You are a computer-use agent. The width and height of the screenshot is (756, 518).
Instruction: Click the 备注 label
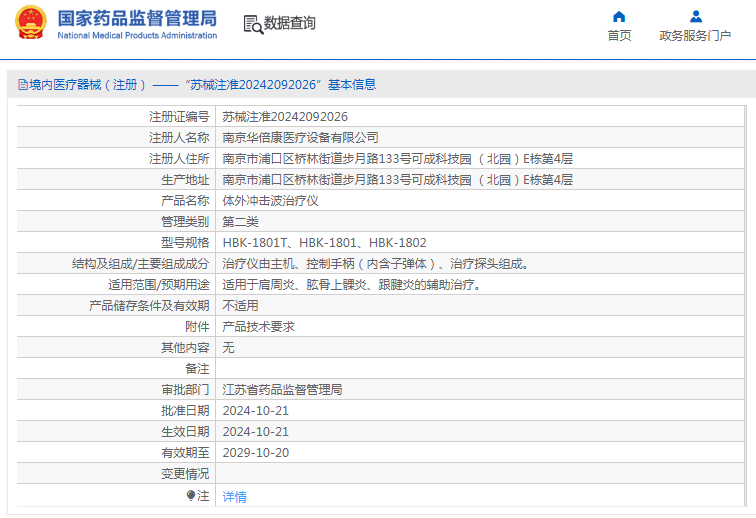click(197, 368)
